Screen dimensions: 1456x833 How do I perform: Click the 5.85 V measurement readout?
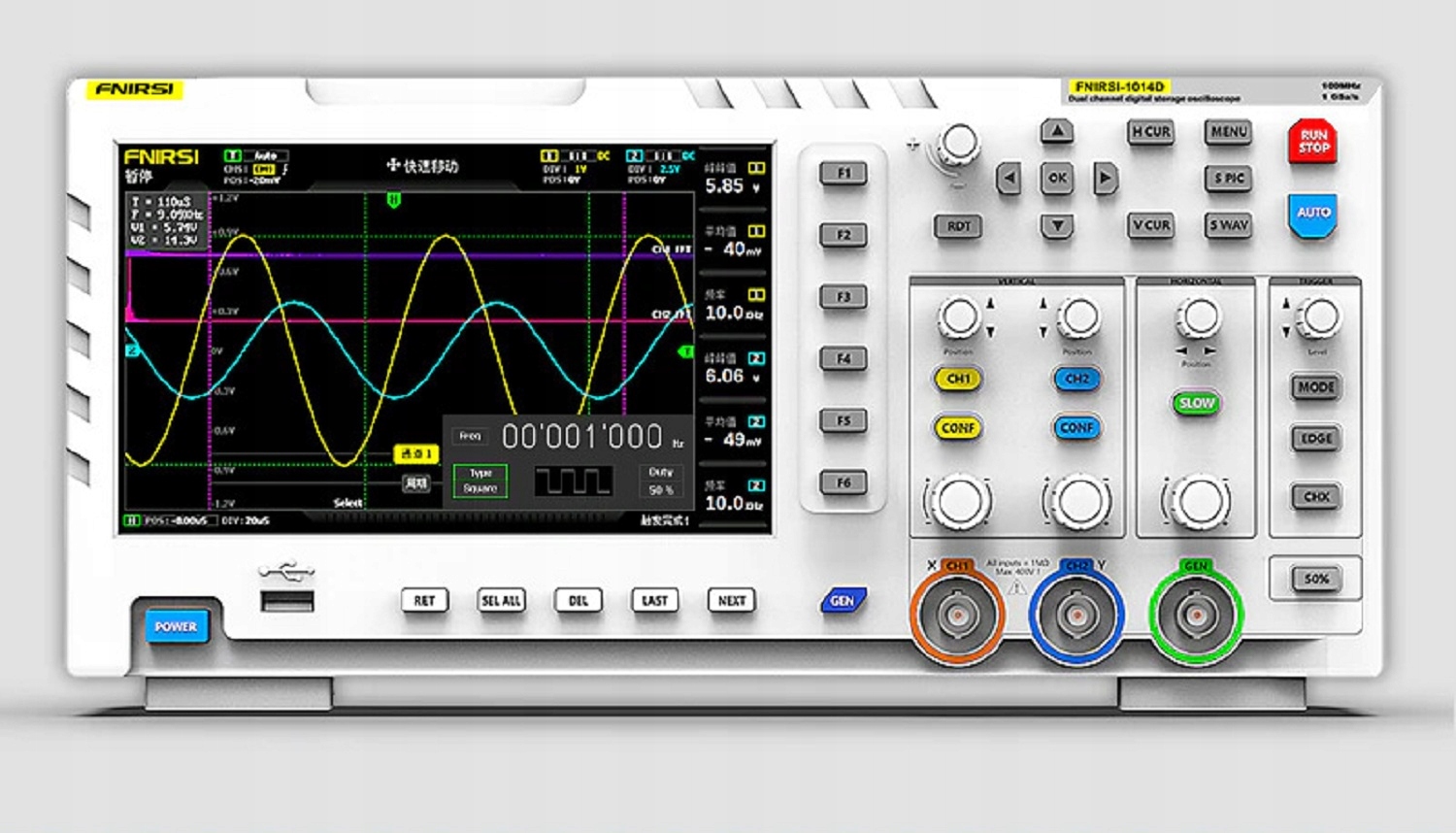click(x=733, y=185)
